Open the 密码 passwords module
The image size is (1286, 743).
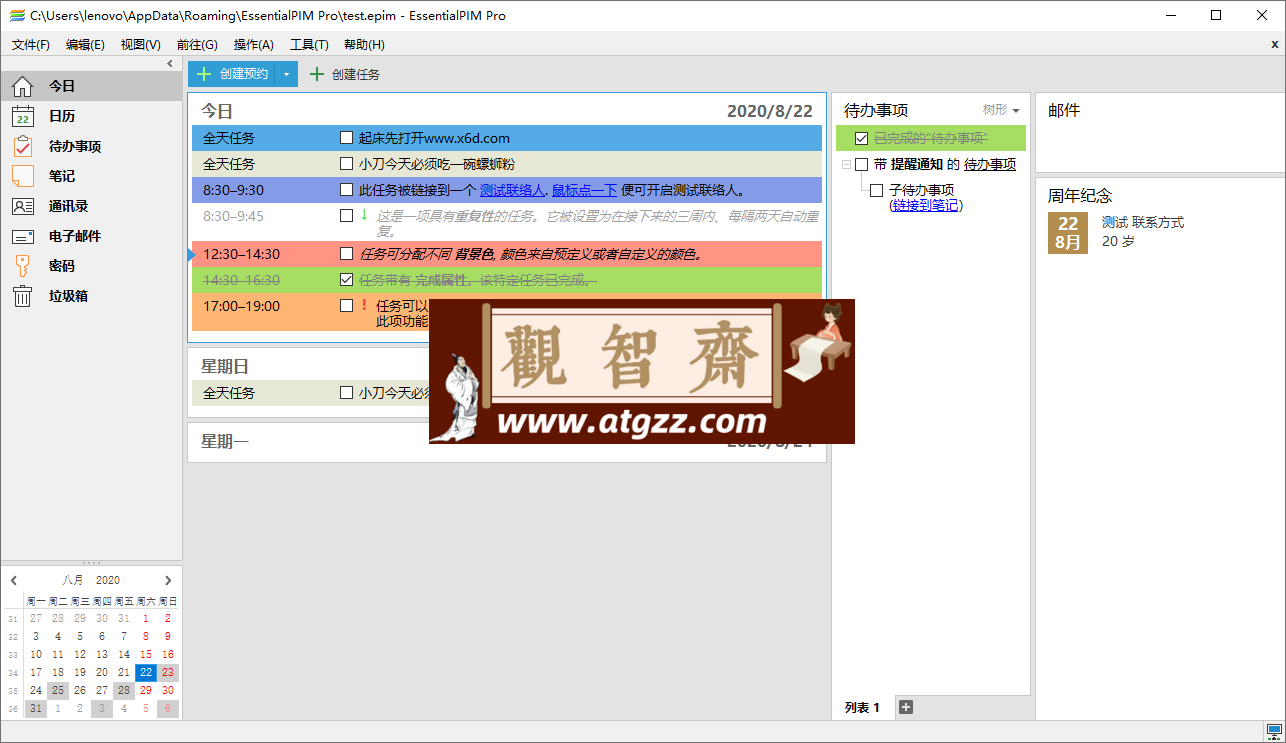tap(91, 266)
